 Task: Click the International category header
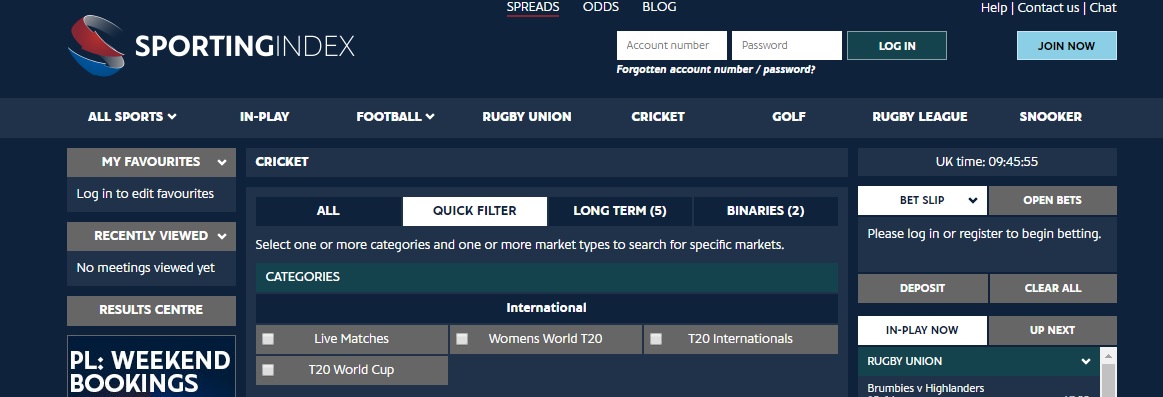(x=547, y=308)
